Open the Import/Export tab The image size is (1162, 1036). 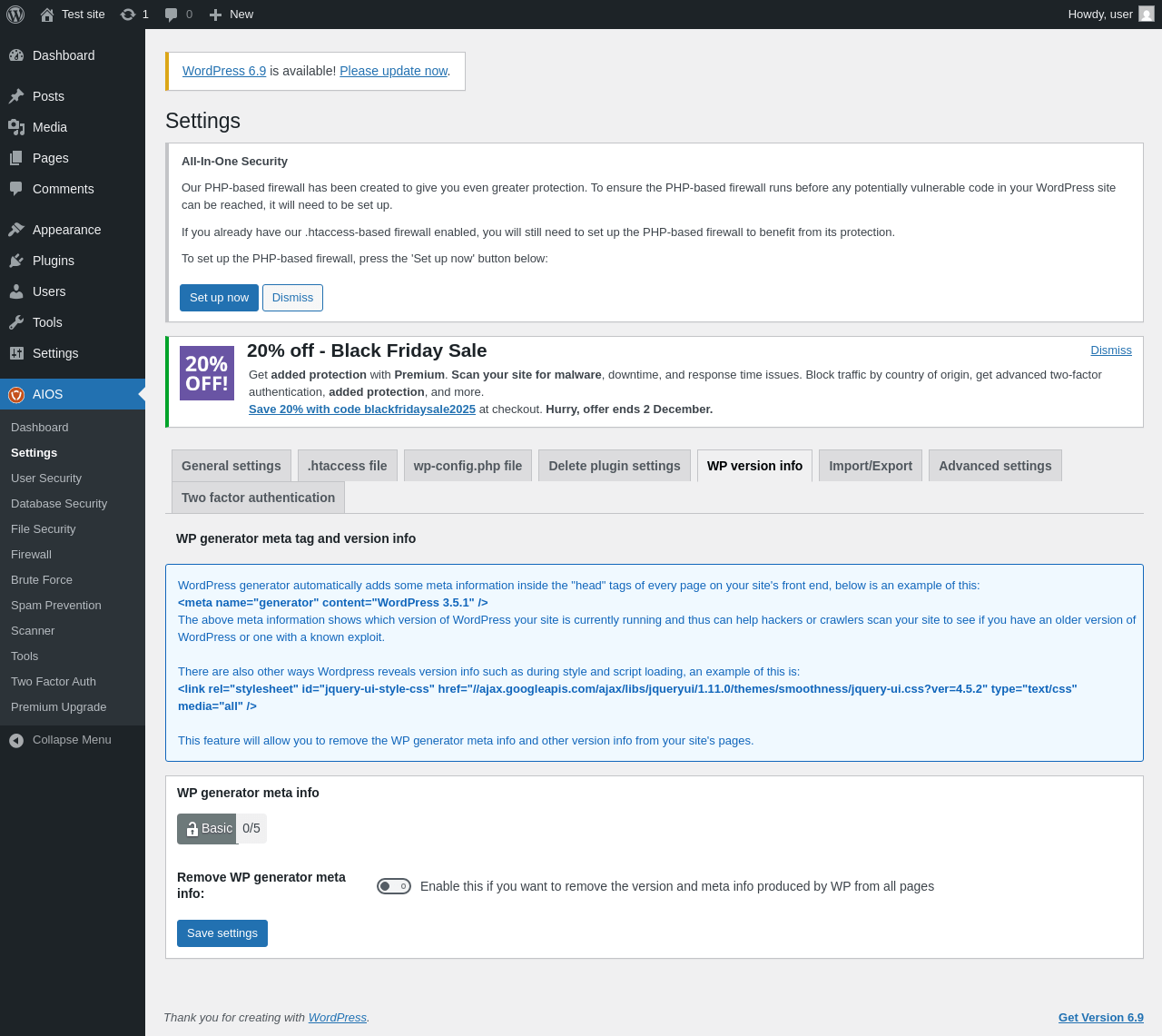coord(871,466)
